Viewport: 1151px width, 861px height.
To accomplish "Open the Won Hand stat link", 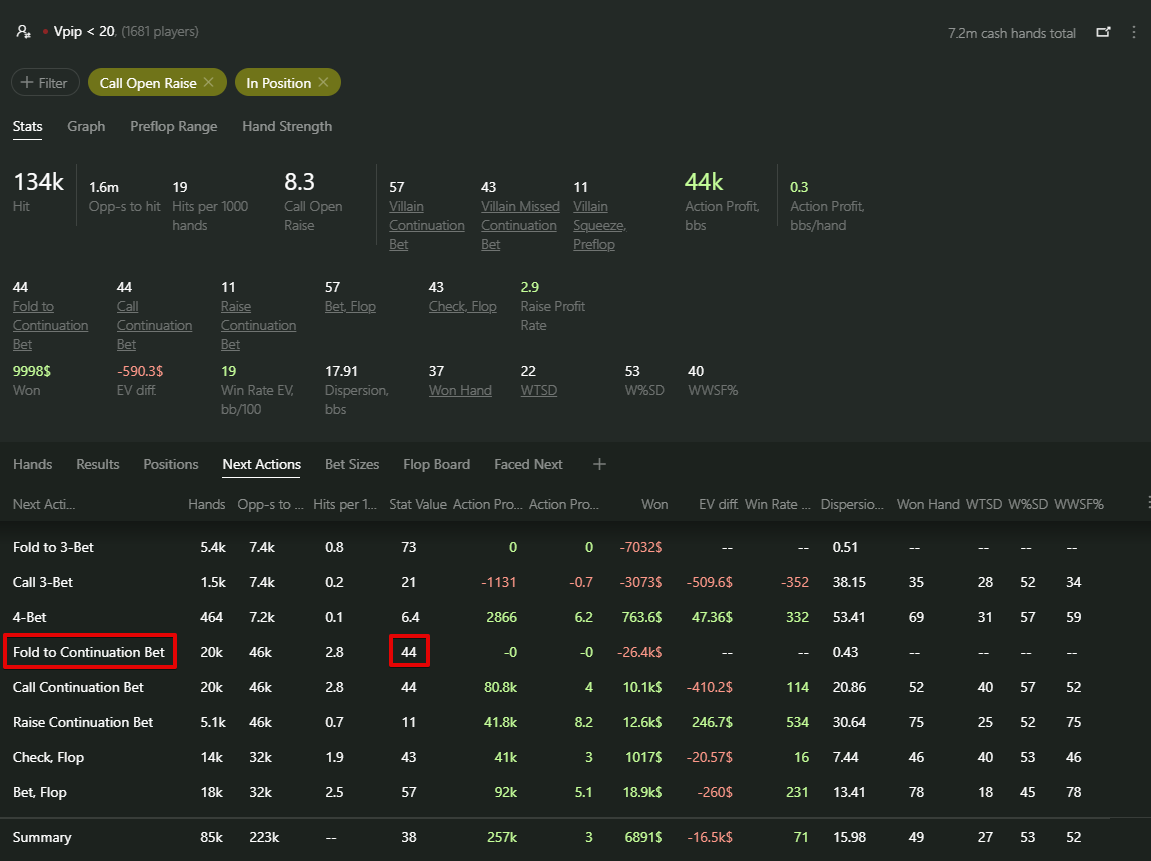I will coord(460,390).
